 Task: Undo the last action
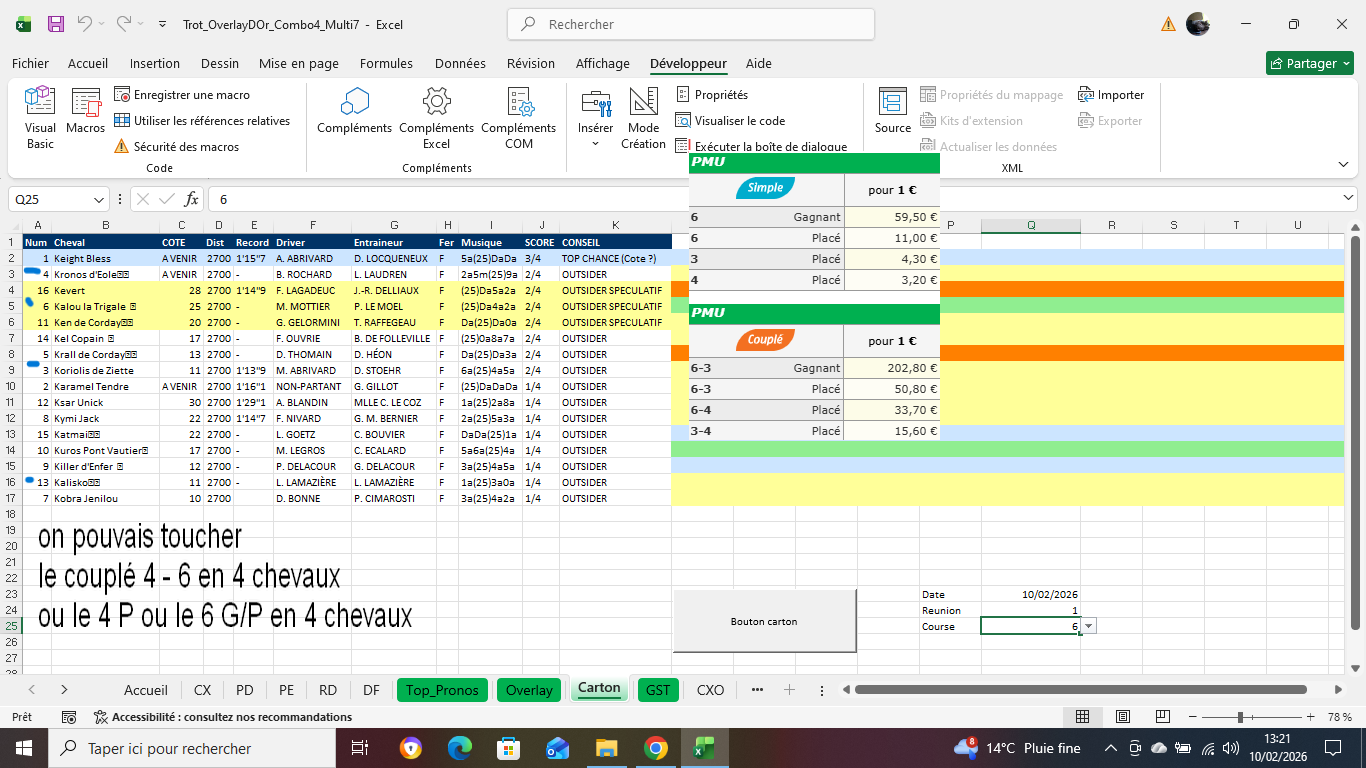tap(85, 24)
